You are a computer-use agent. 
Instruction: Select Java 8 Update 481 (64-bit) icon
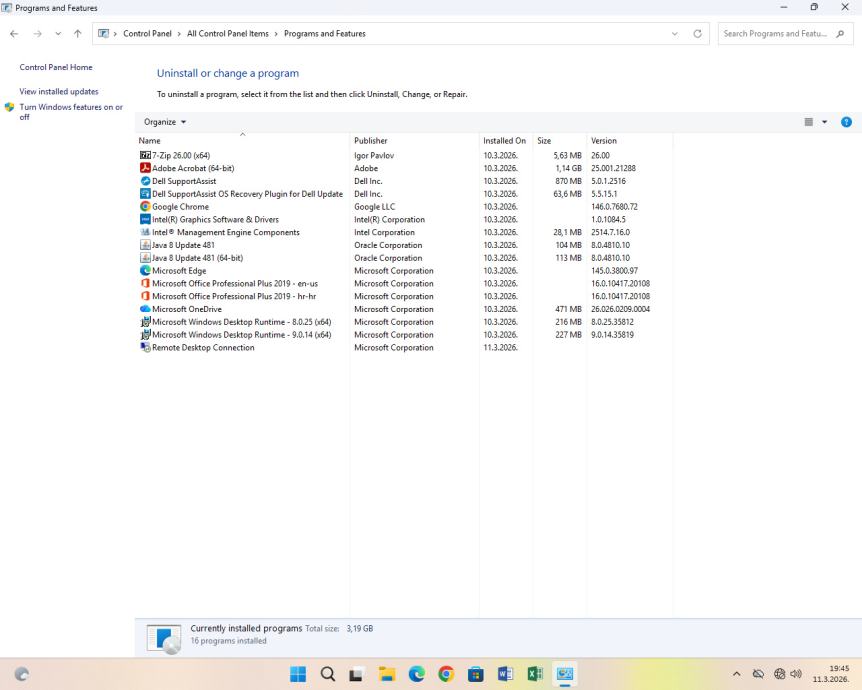145,258
